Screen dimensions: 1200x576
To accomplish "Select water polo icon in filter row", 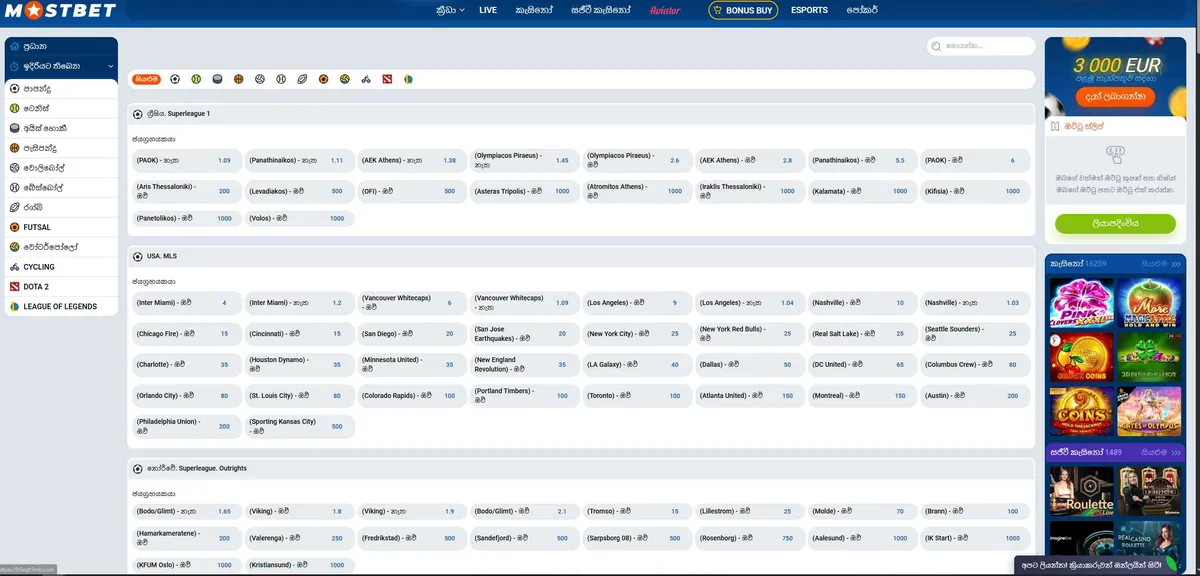I will pos(345,79).
